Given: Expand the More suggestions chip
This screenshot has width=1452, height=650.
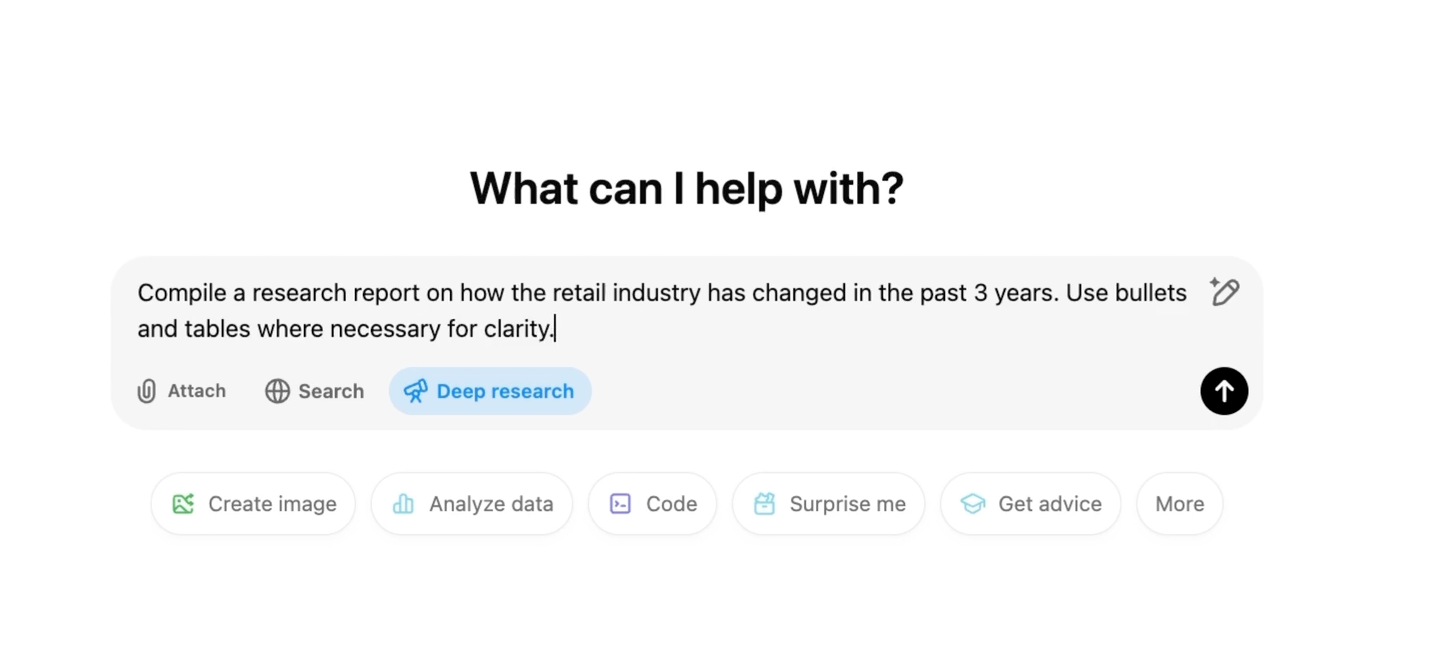Looking at the screenshot, I should 1180,504.
